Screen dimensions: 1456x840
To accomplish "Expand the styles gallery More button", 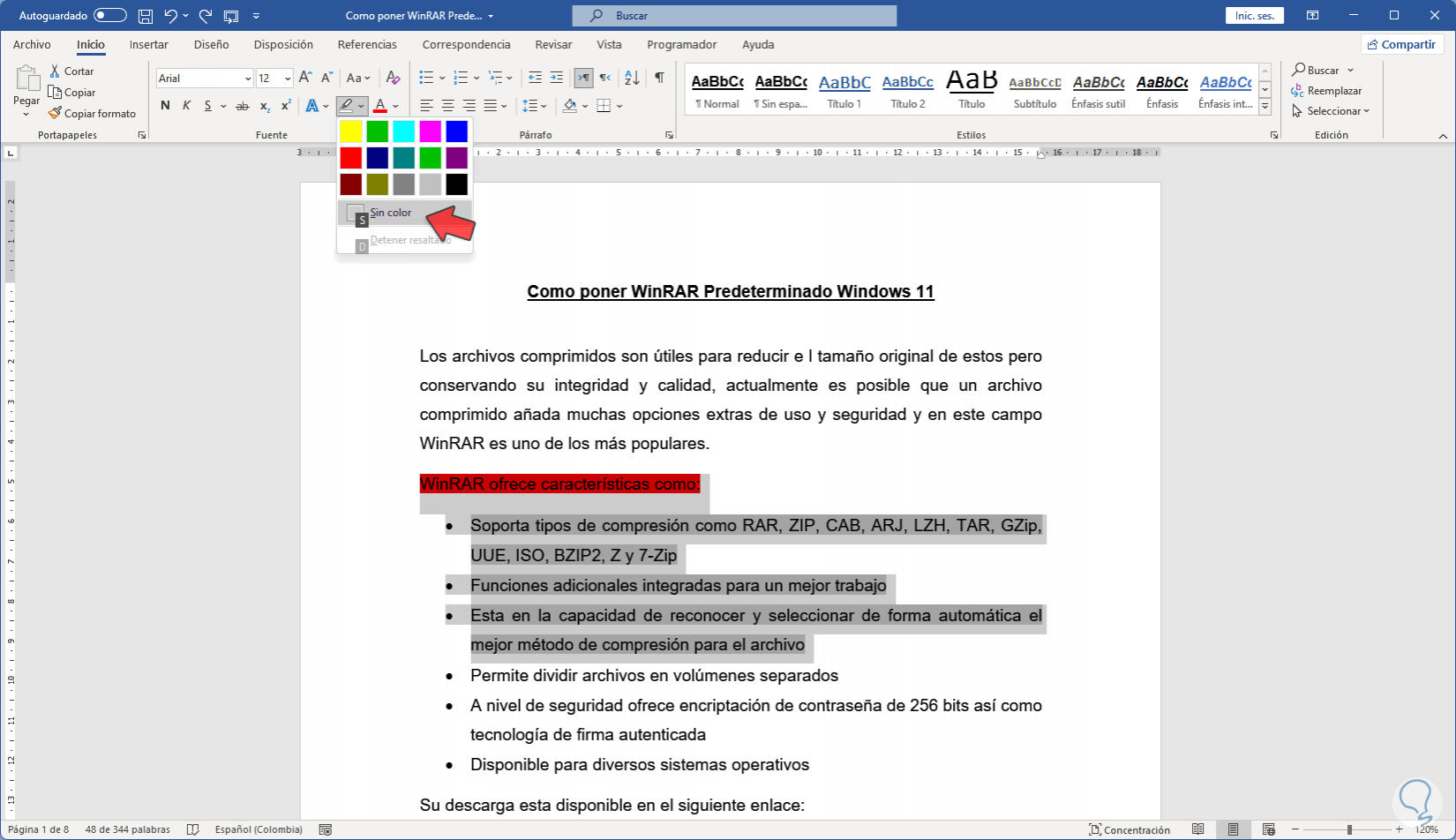I will point(1265,107).
